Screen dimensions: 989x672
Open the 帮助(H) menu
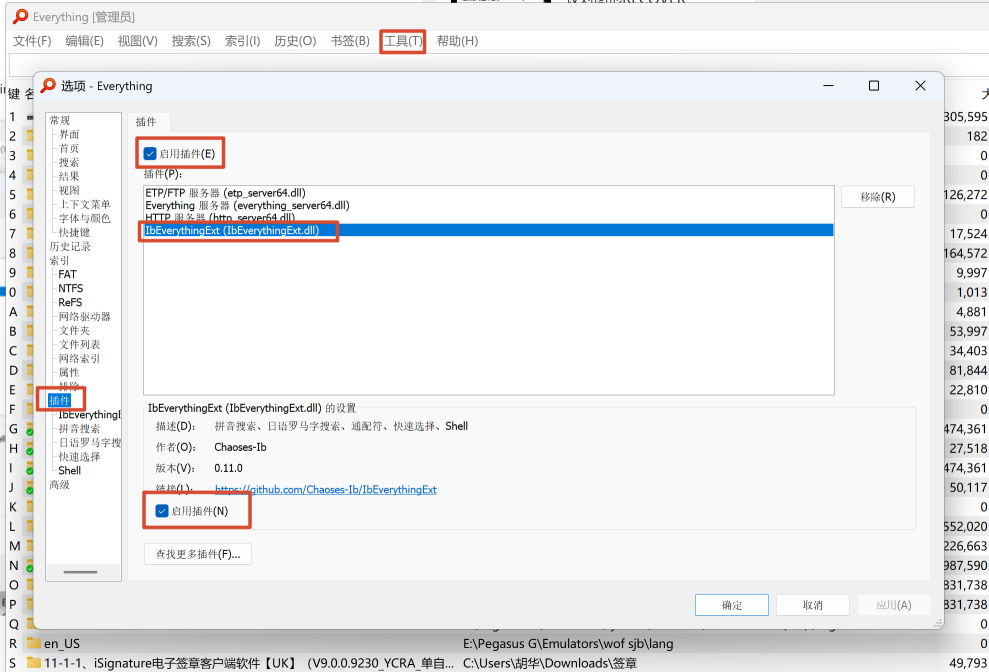tap(457, 41)
